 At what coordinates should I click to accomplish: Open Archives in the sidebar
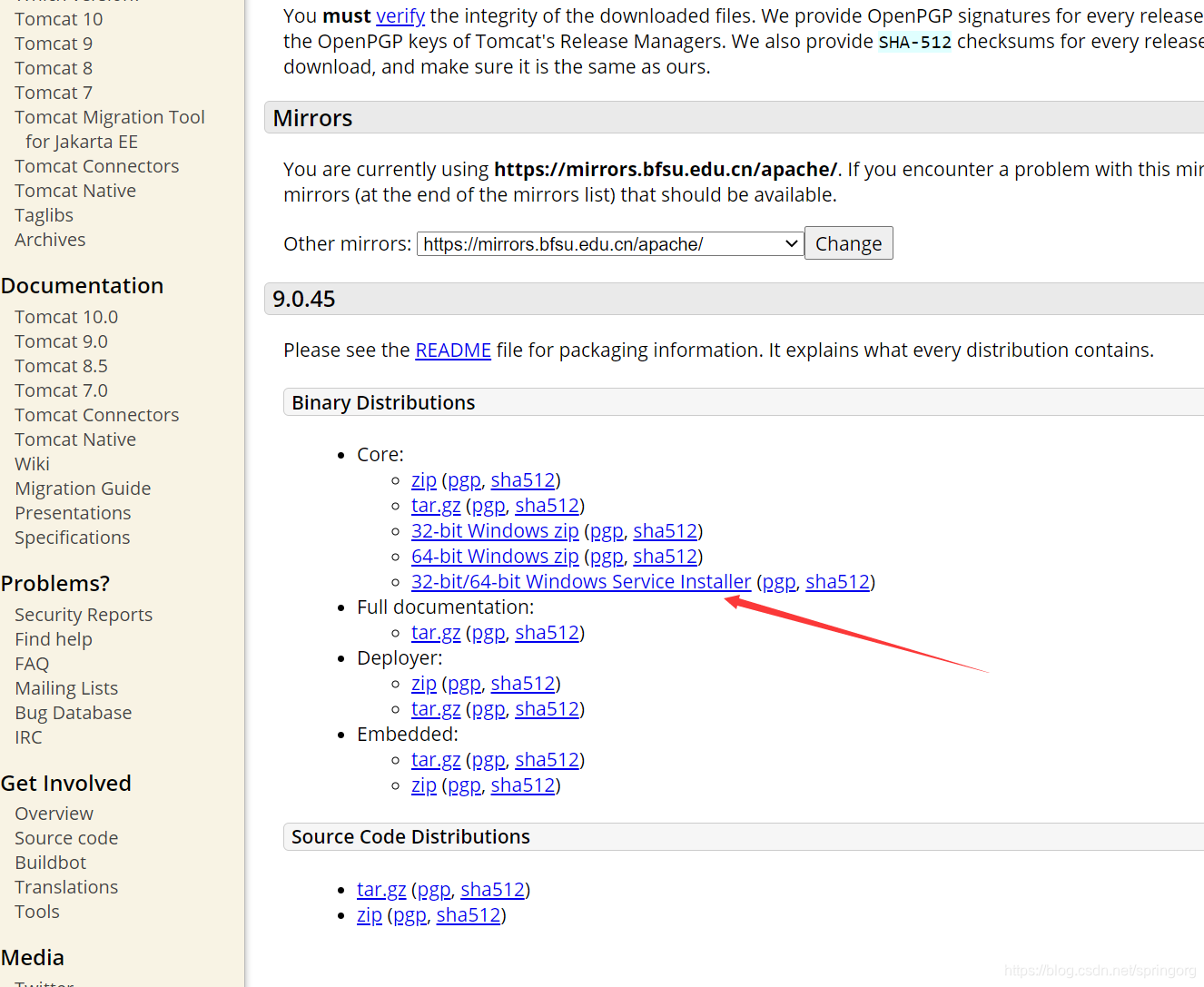50,240
